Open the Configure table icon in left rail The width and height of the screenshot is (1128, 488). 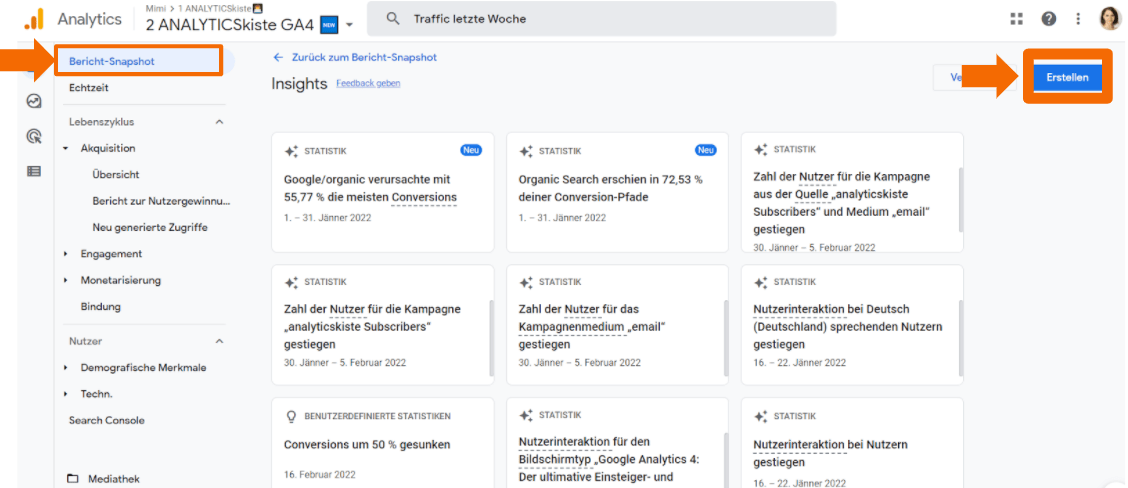point(34,171)
